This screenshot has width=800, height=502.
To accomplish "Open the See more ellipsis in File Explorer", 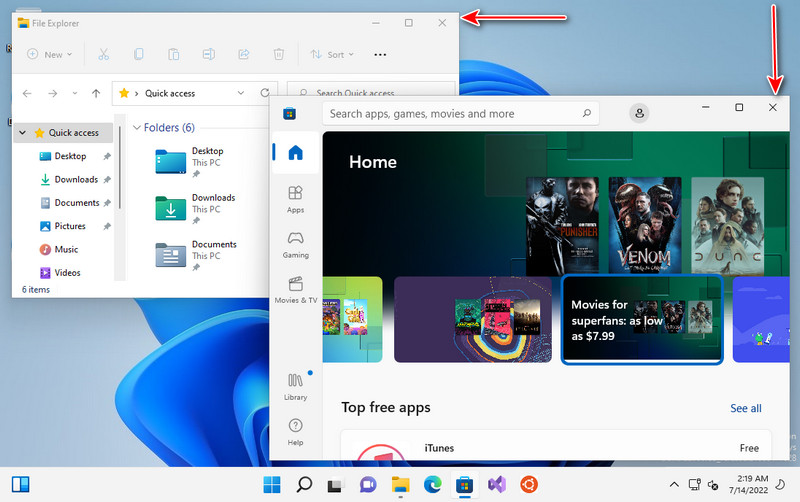I will point(380,55).
